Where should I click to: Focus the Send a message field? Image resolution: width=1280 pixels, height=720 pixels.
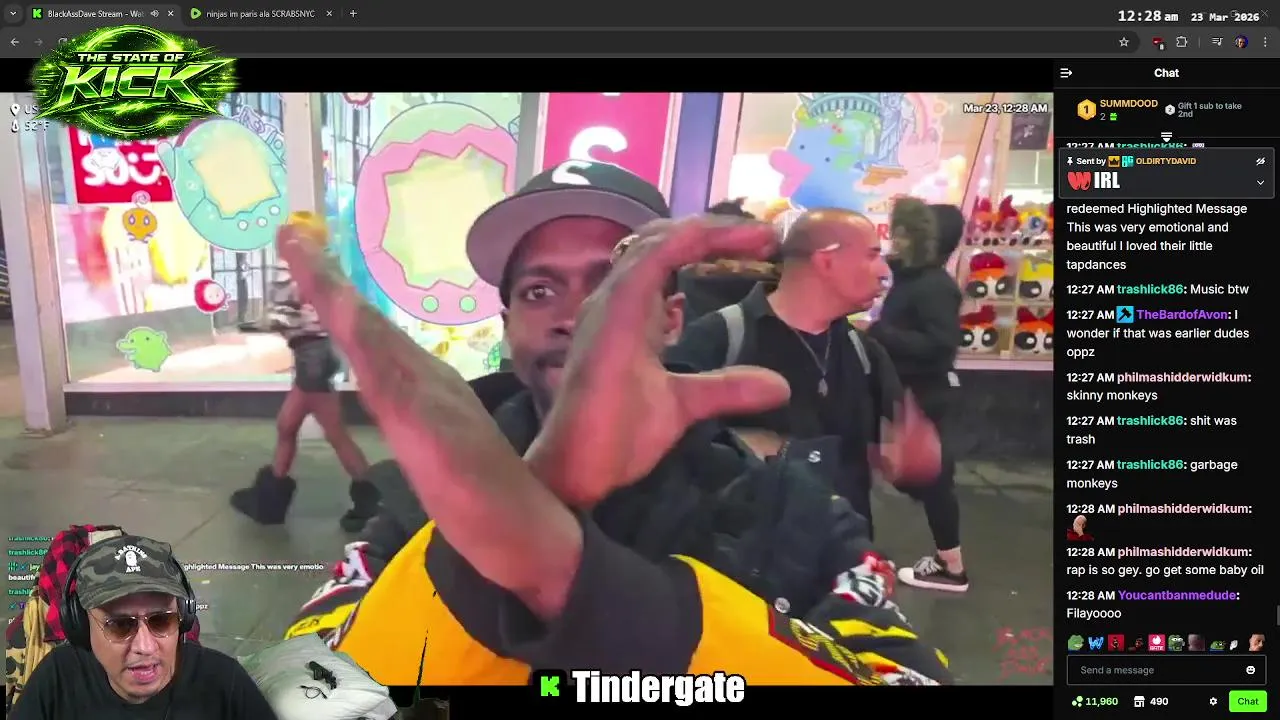tap(1166, 670)
